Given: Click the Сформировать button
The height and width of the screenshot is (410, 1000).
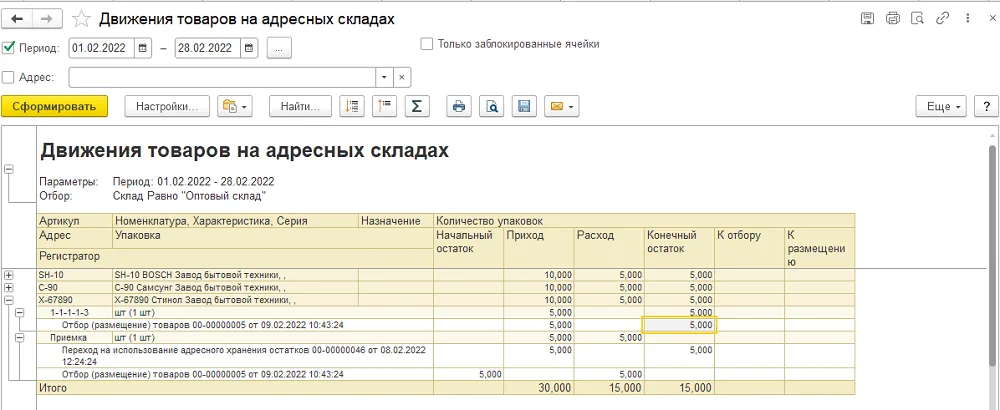Looking at the screenshot, I should coord(54,106).
